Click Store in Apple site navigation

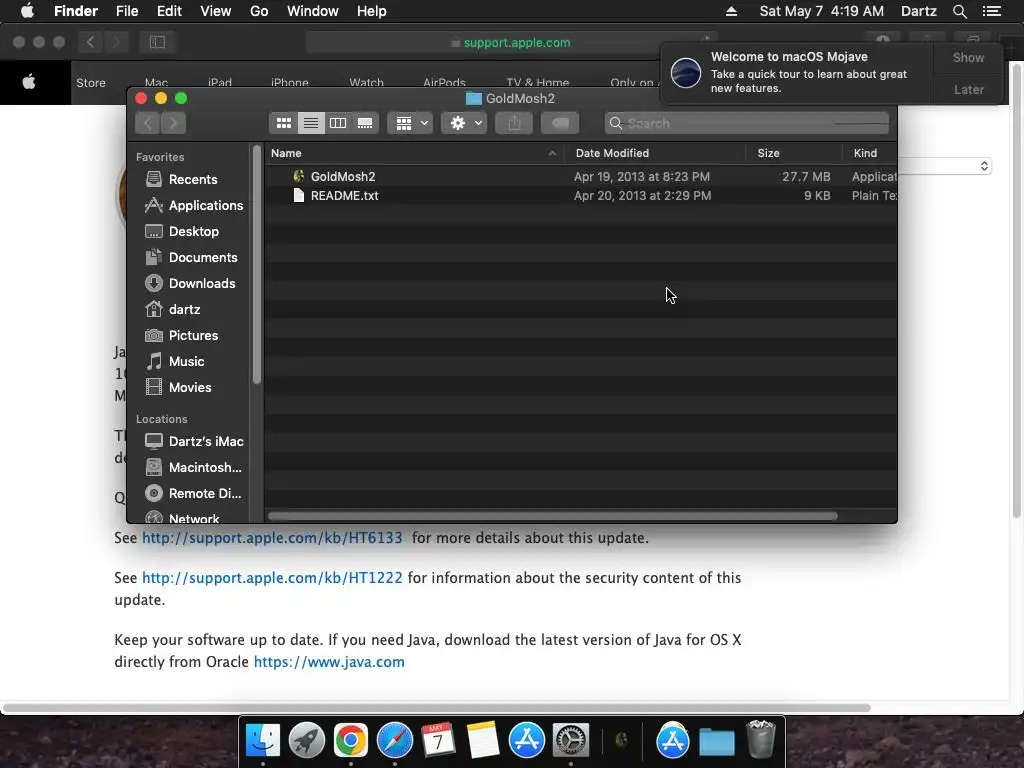tap(91, 83)
